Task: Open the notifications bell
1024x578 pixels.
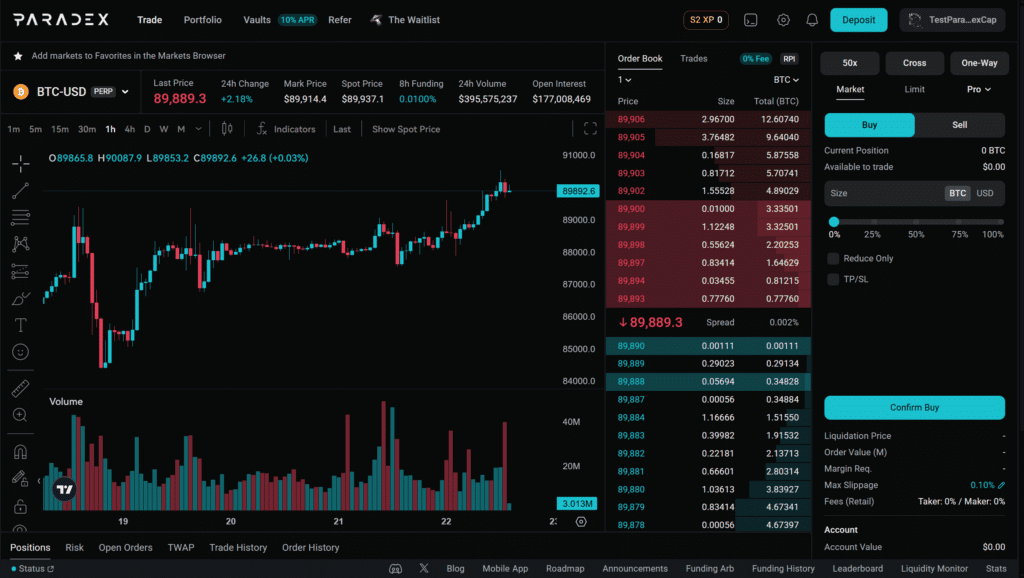Action: point(812,20)
